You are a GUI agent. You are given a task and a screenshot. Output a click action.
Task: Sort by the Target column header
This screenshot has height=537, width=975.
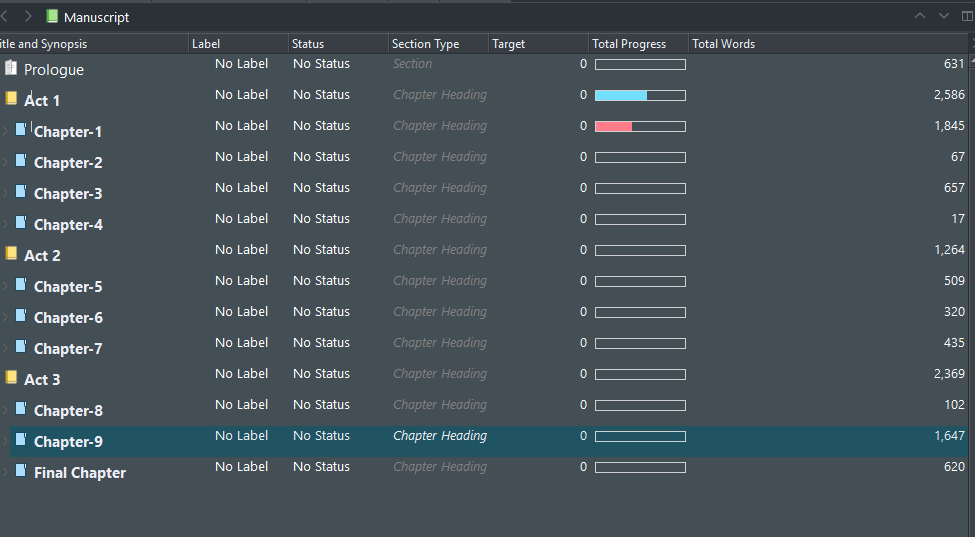pyautogui.click(x=538, y=44)
